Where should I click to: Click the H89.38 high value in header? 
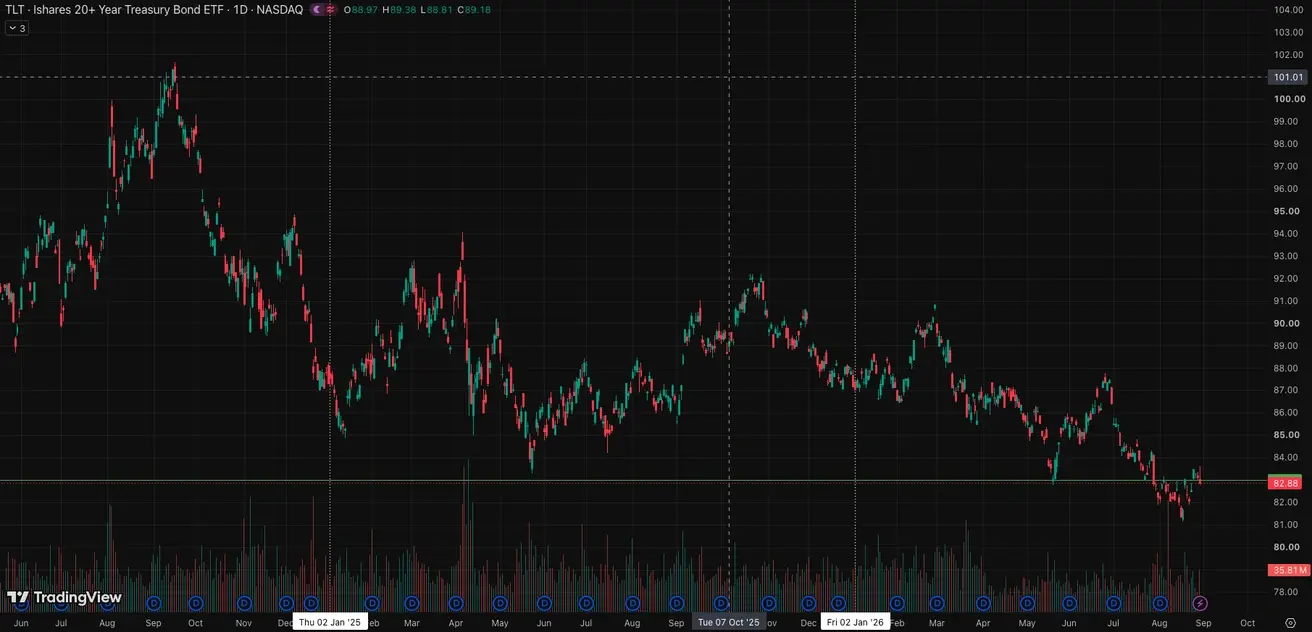click(400, 9)
